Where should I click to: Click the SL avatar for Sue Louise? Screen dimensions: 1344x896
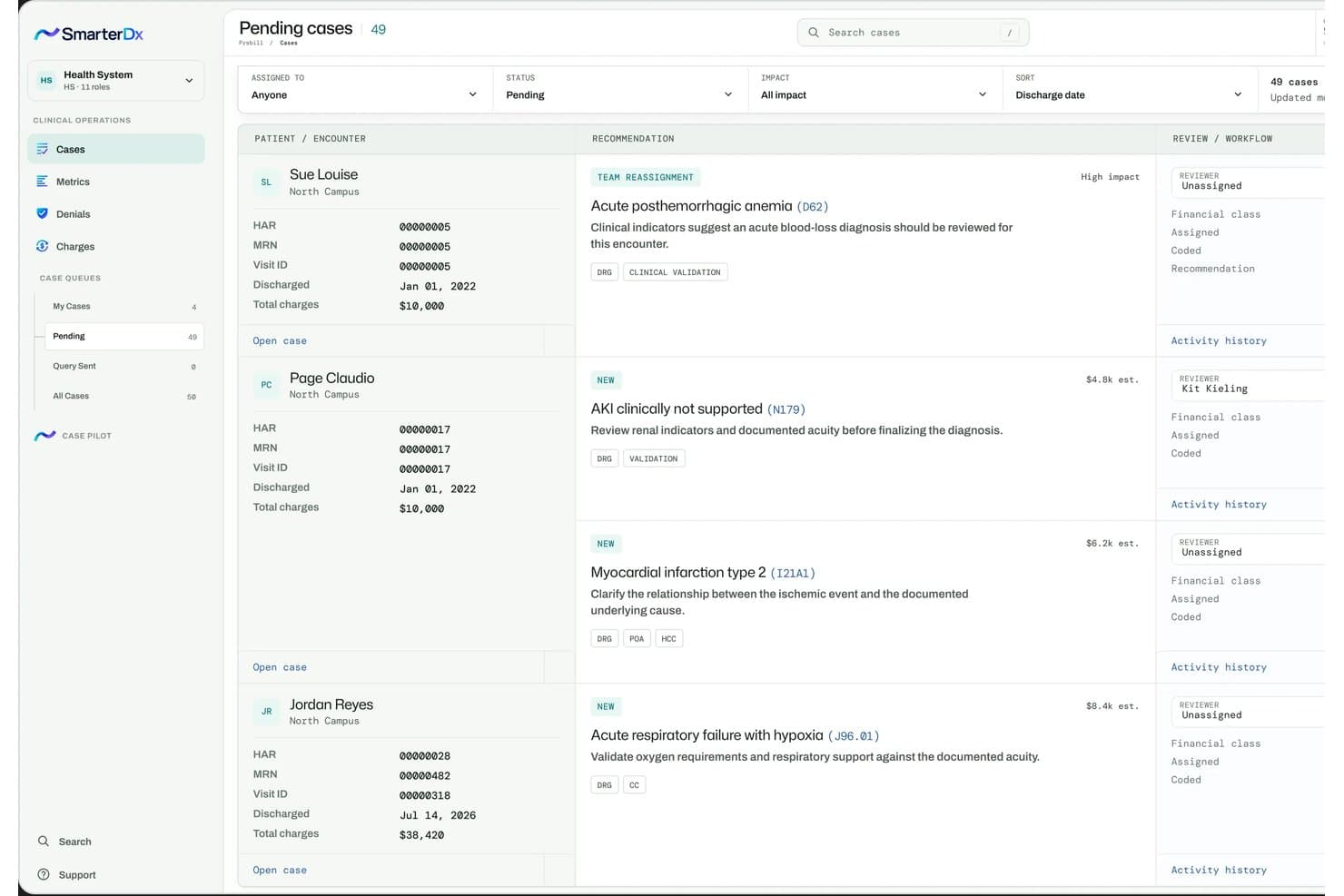tap(266, 182)
